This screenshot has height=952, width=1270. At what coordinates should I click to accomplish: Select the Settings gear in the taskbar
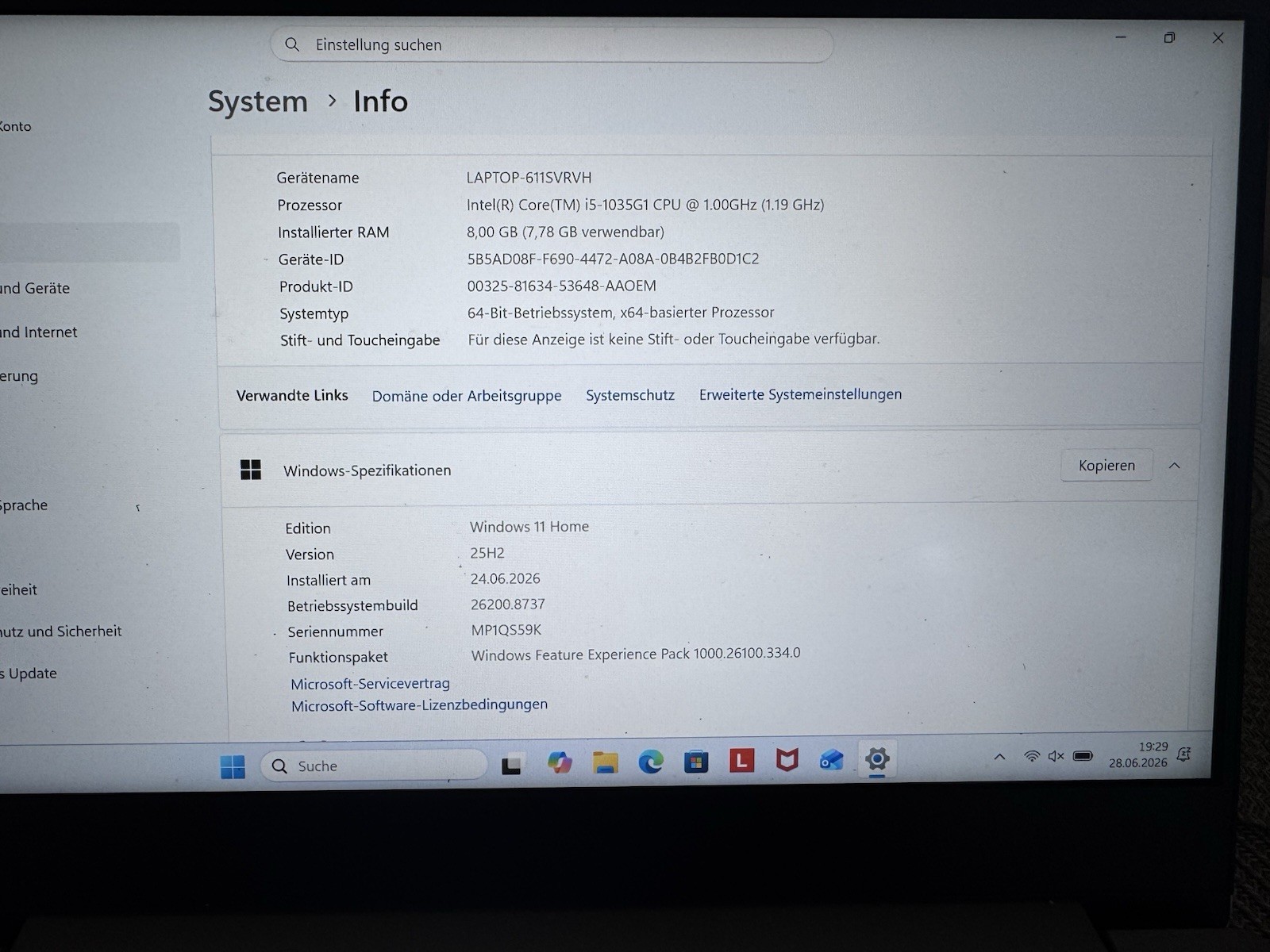point(877,759)
